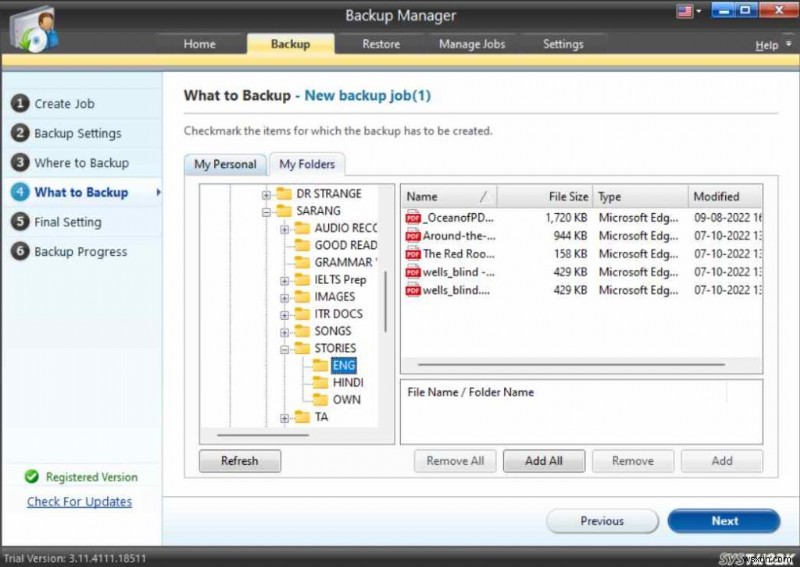Go to the Restore tab
The image size is (800, 567).
pos(381,44)
